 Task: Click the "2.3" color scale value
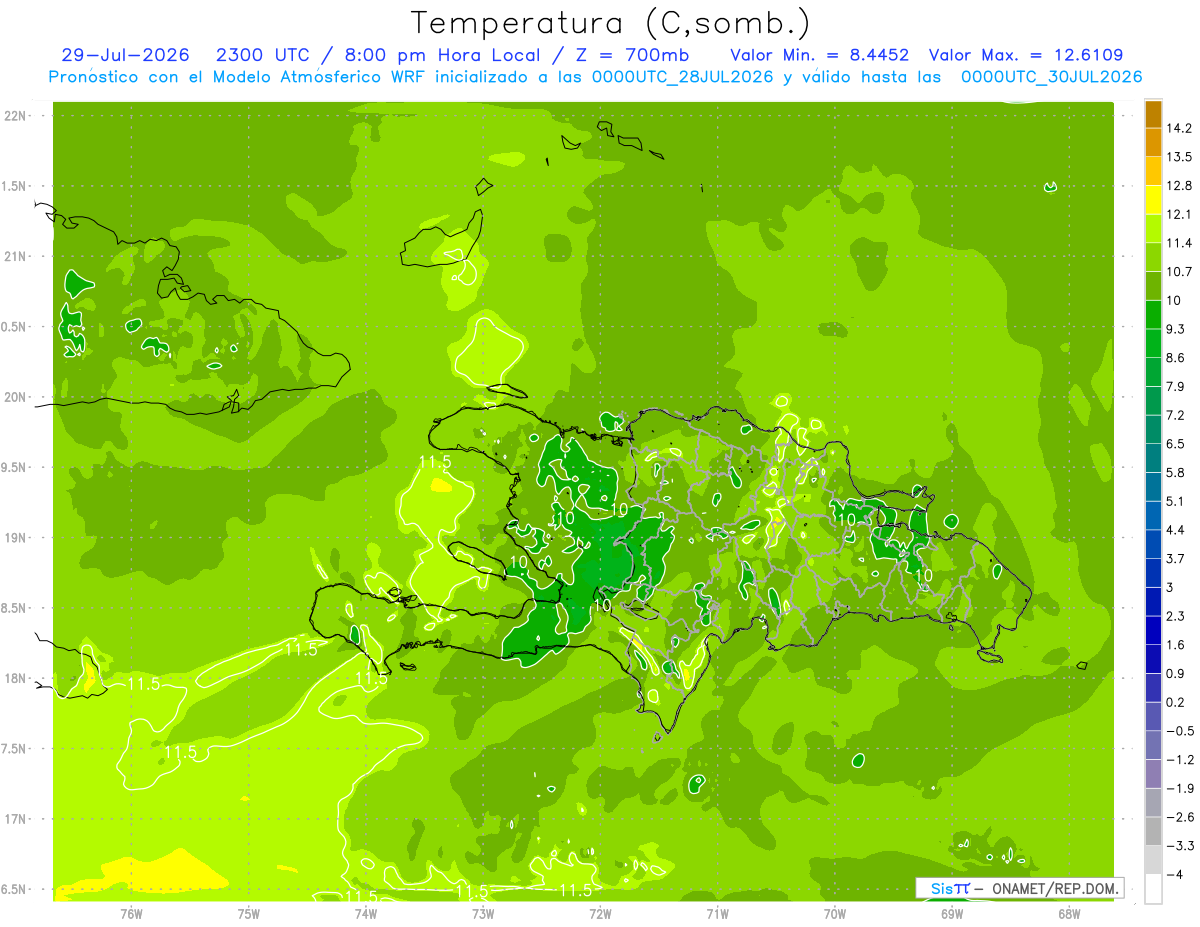(1175, 616)
